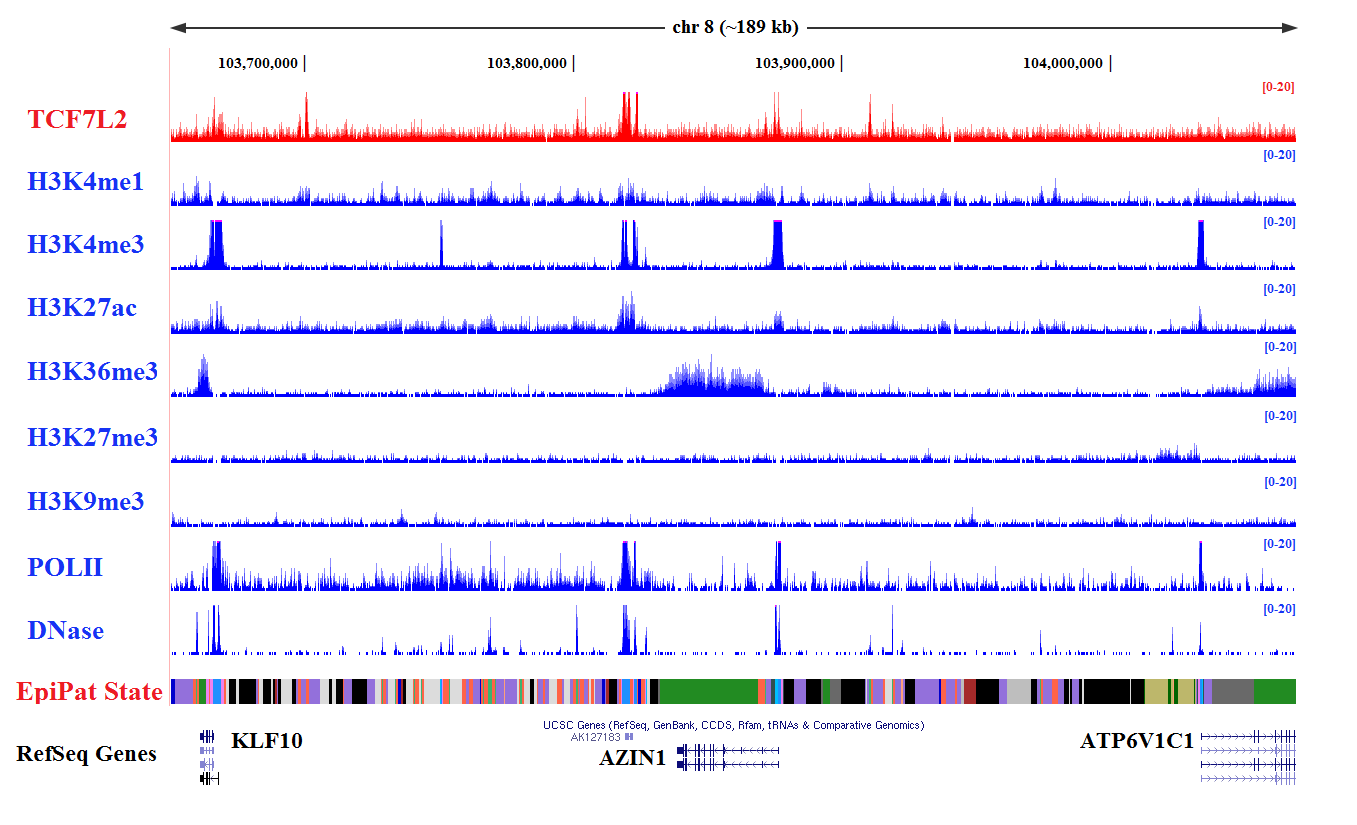The image size is (1357, 825).
Task: Click the H3K27ac track label
Action: [x=82, y=308]
